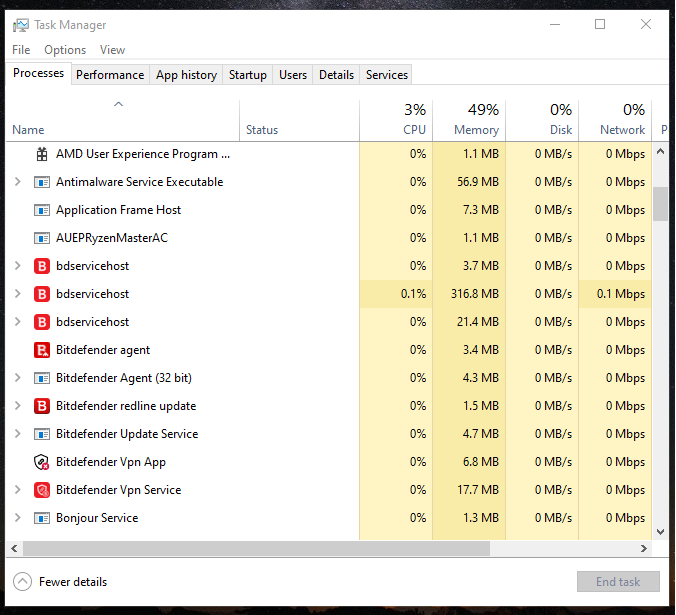Click horizontal scroll right arrow

tap(644, 548)
